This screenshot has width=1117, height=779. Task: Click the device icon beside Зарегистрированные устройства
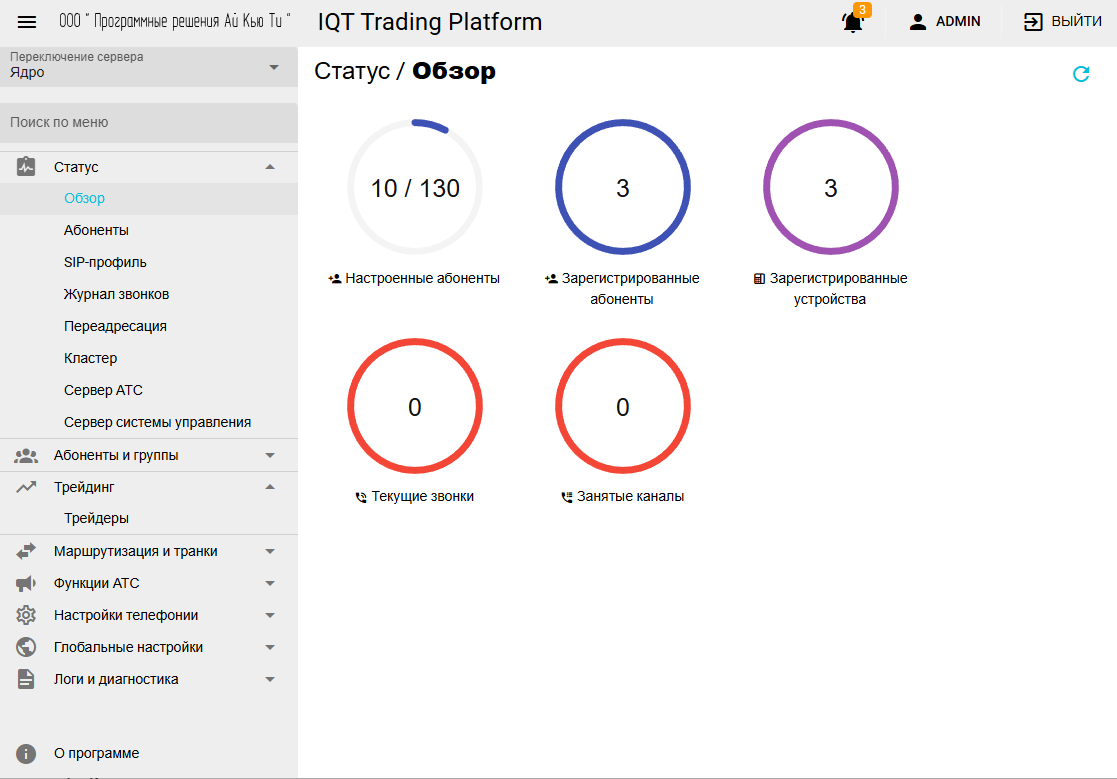click(759, 279)
